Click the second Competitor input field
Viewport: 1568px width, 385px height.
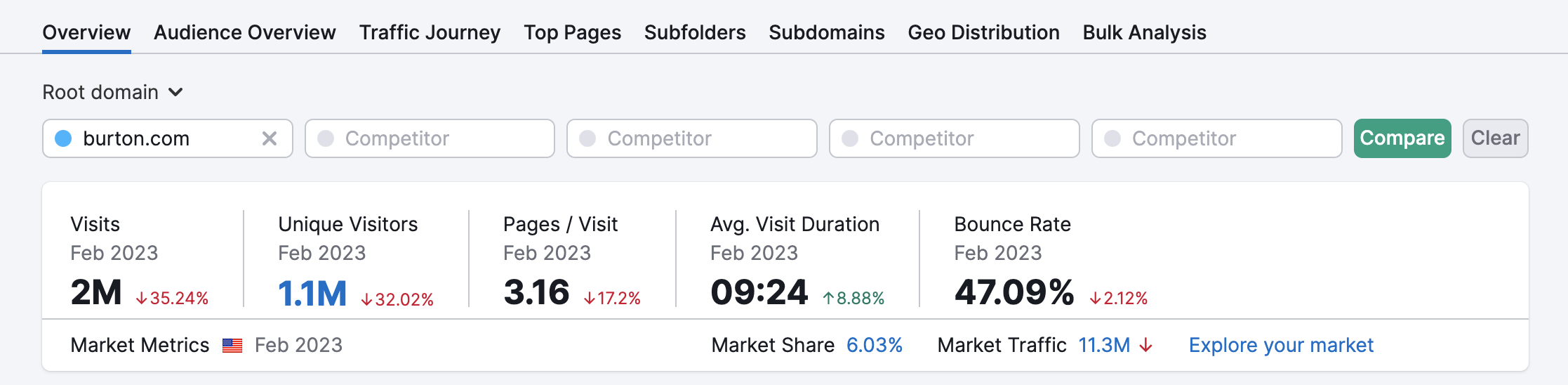[x=692, y=138]
